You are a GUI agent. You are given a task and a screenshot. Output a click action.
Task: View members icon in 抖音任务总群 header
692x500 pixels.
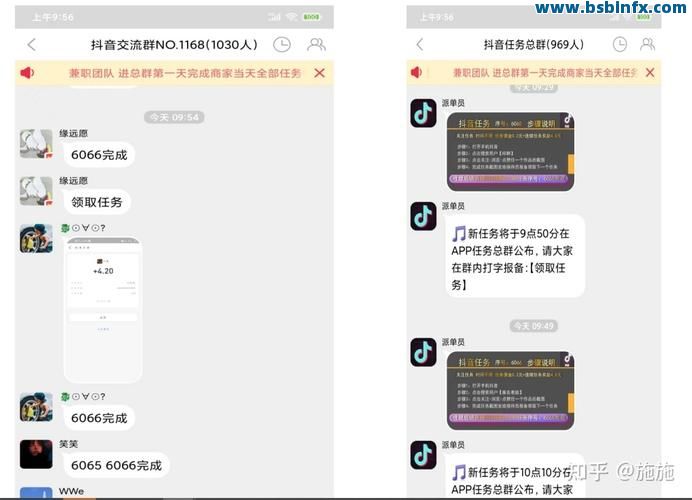click(648, 44)
